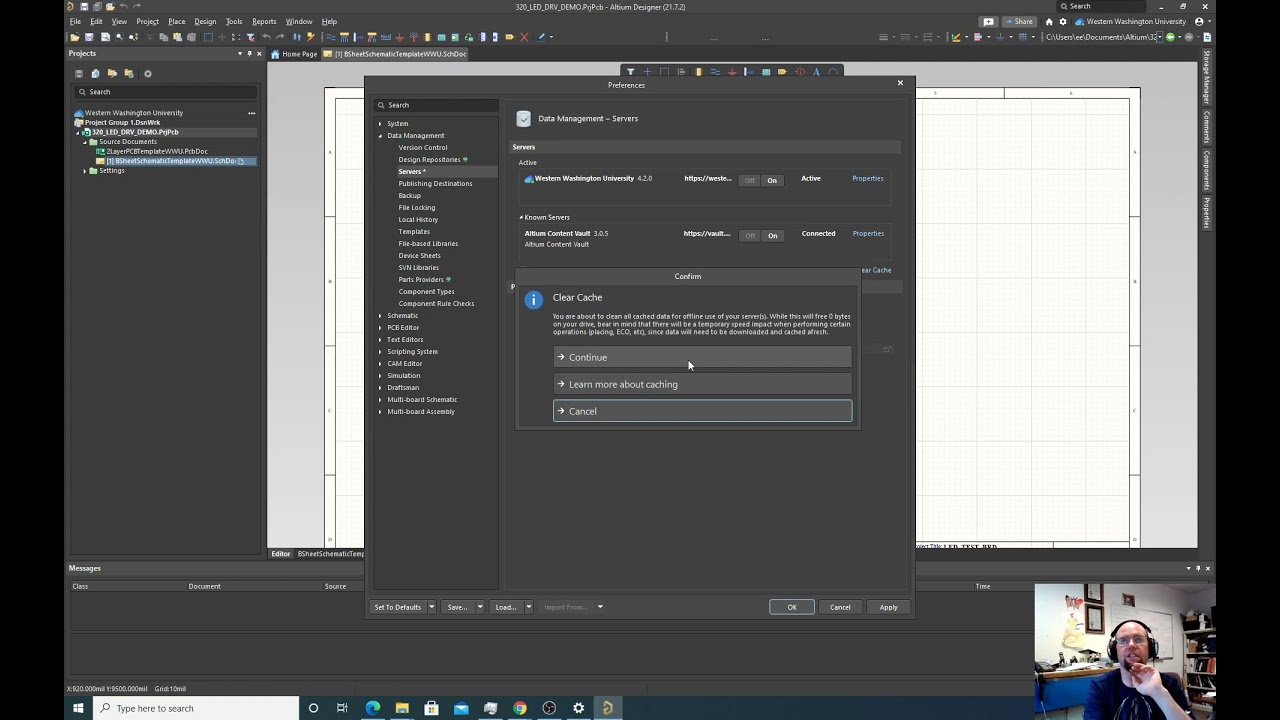The height and width of the screenshot is (720, 1280).
Task: Turn Off Western Washington University server
Action: pos(749,180)
